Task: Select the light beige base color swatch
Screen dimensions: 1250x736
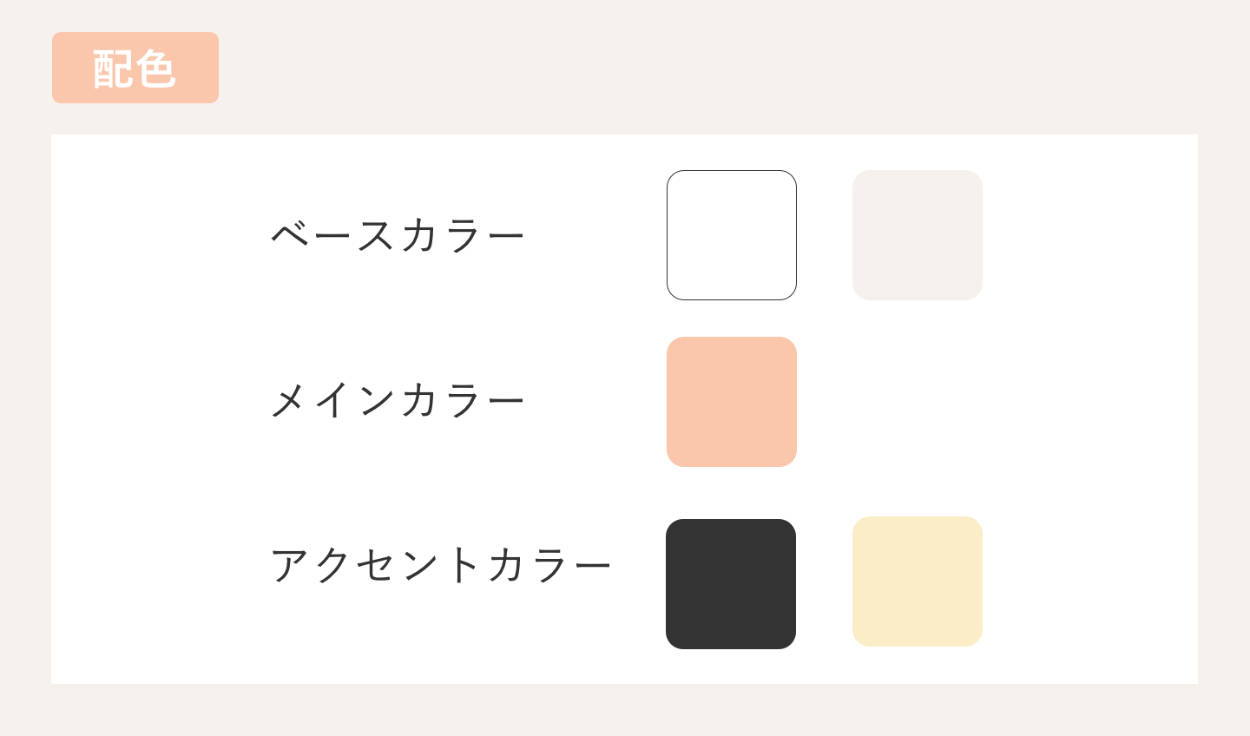Action: pyautogui.click(x=917, y=235)
